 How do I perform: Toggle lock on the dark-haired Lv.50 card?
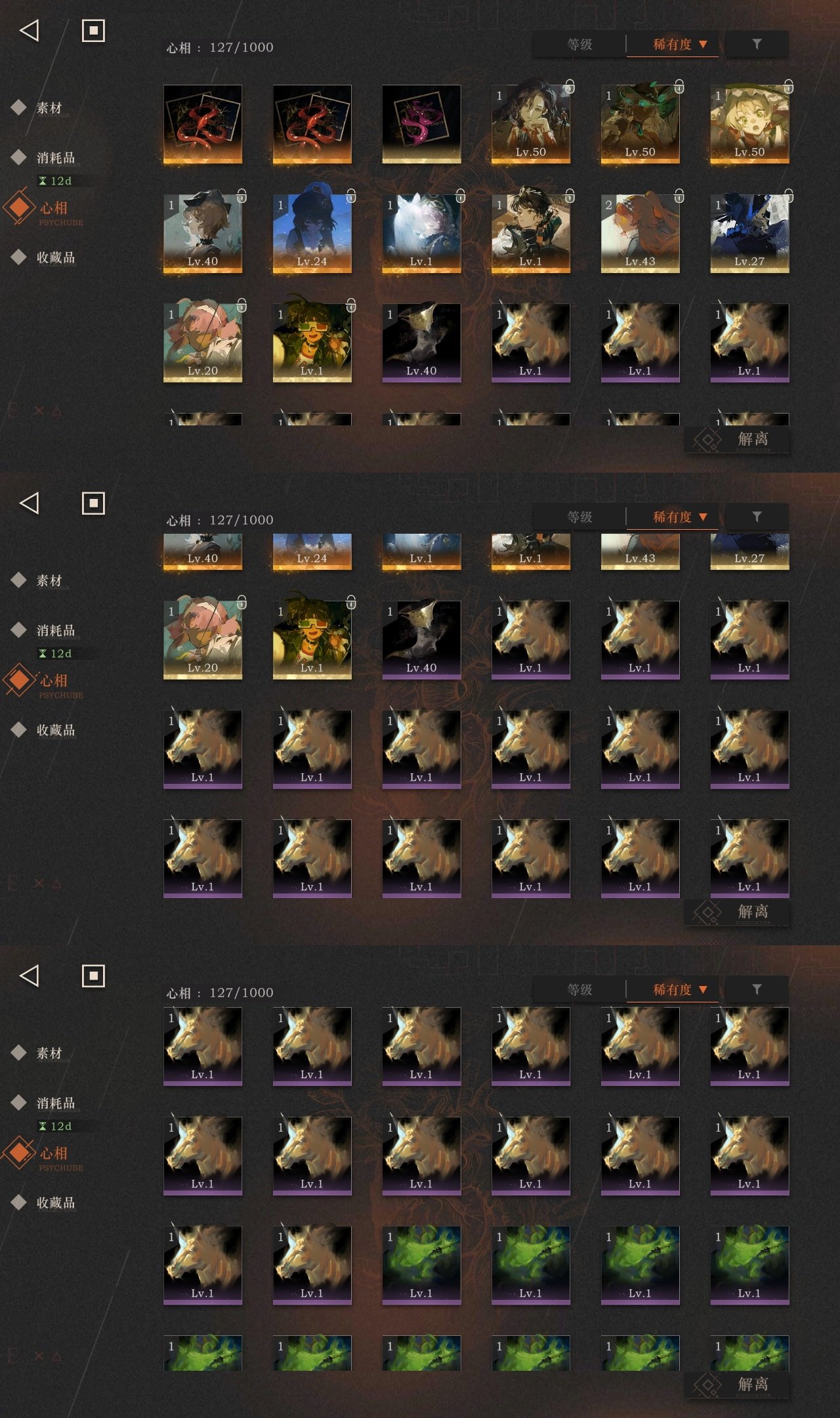click(x=570, y=87)
